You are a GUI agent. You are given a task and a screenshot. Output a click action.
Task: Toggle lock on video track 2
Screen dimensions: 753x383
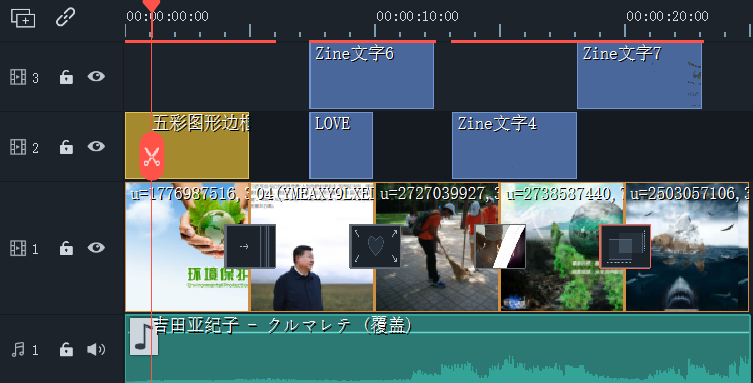66,147
